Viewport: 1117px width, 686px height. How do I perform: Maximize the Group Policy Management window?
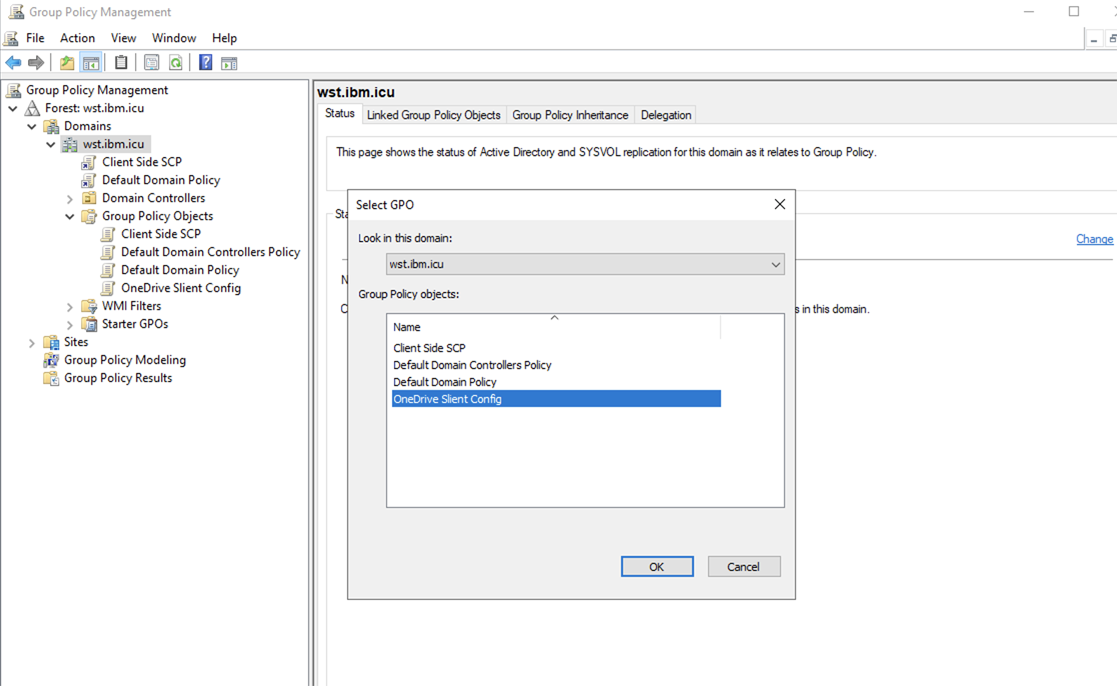click(x=1074, y=11)
